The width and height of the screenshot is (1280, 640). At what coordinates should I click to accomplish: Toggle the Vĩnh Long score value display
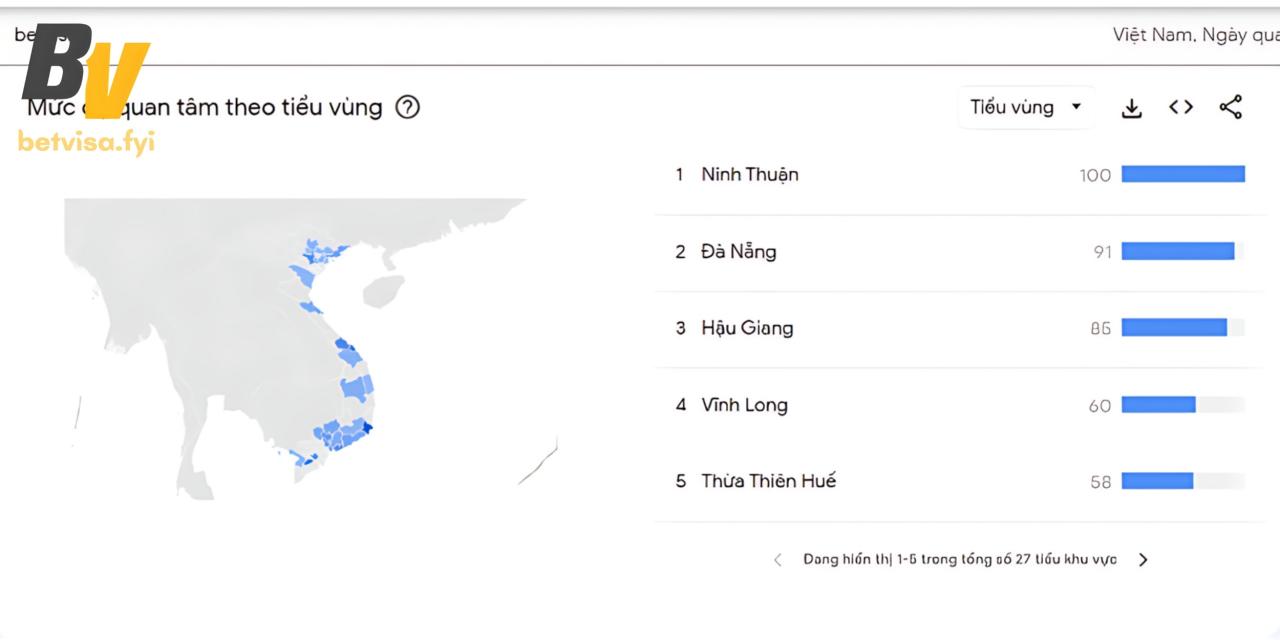click(x=1099, y=405)
